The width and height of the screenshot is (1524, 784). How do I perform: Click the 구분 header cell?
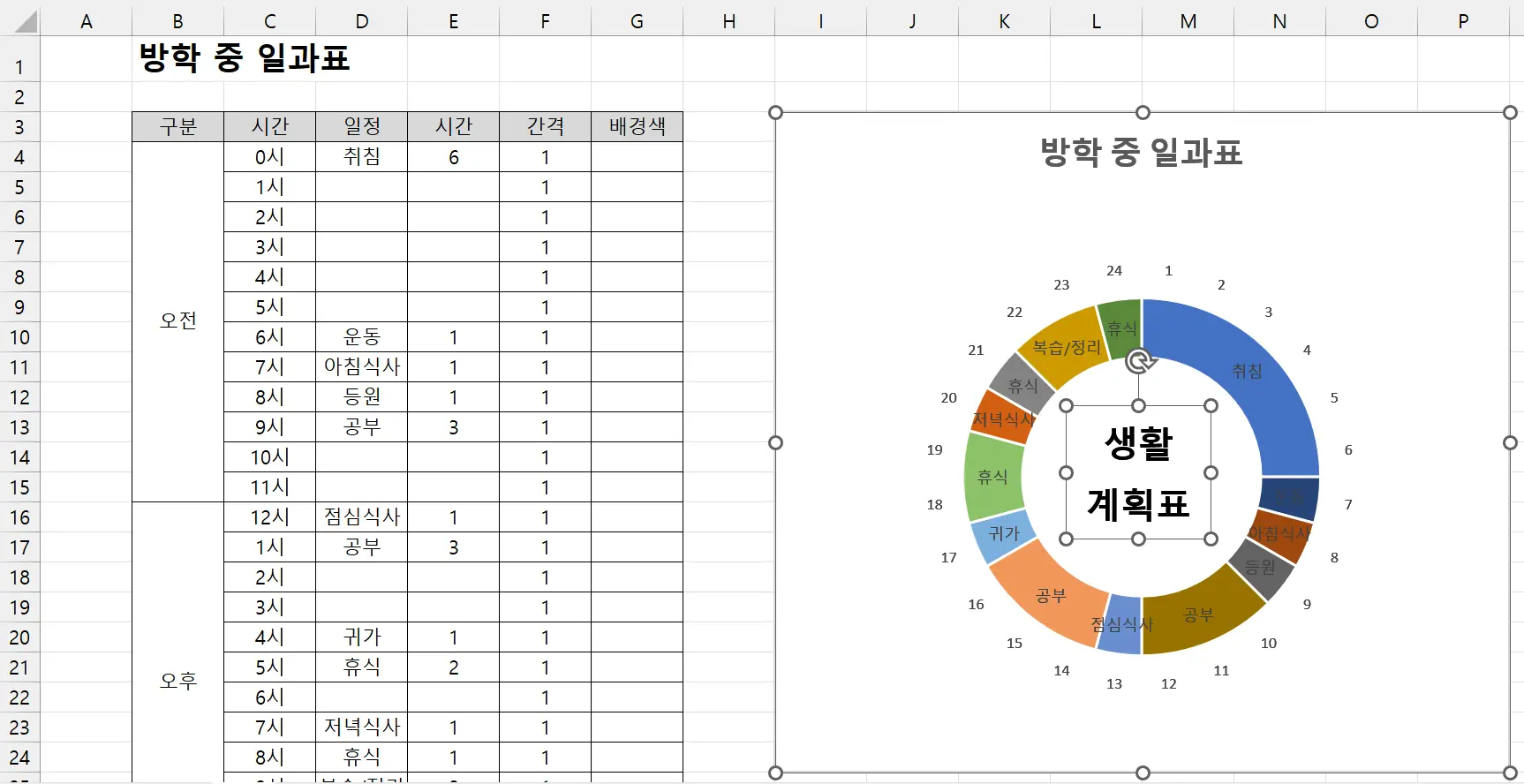tap(177, 127)
